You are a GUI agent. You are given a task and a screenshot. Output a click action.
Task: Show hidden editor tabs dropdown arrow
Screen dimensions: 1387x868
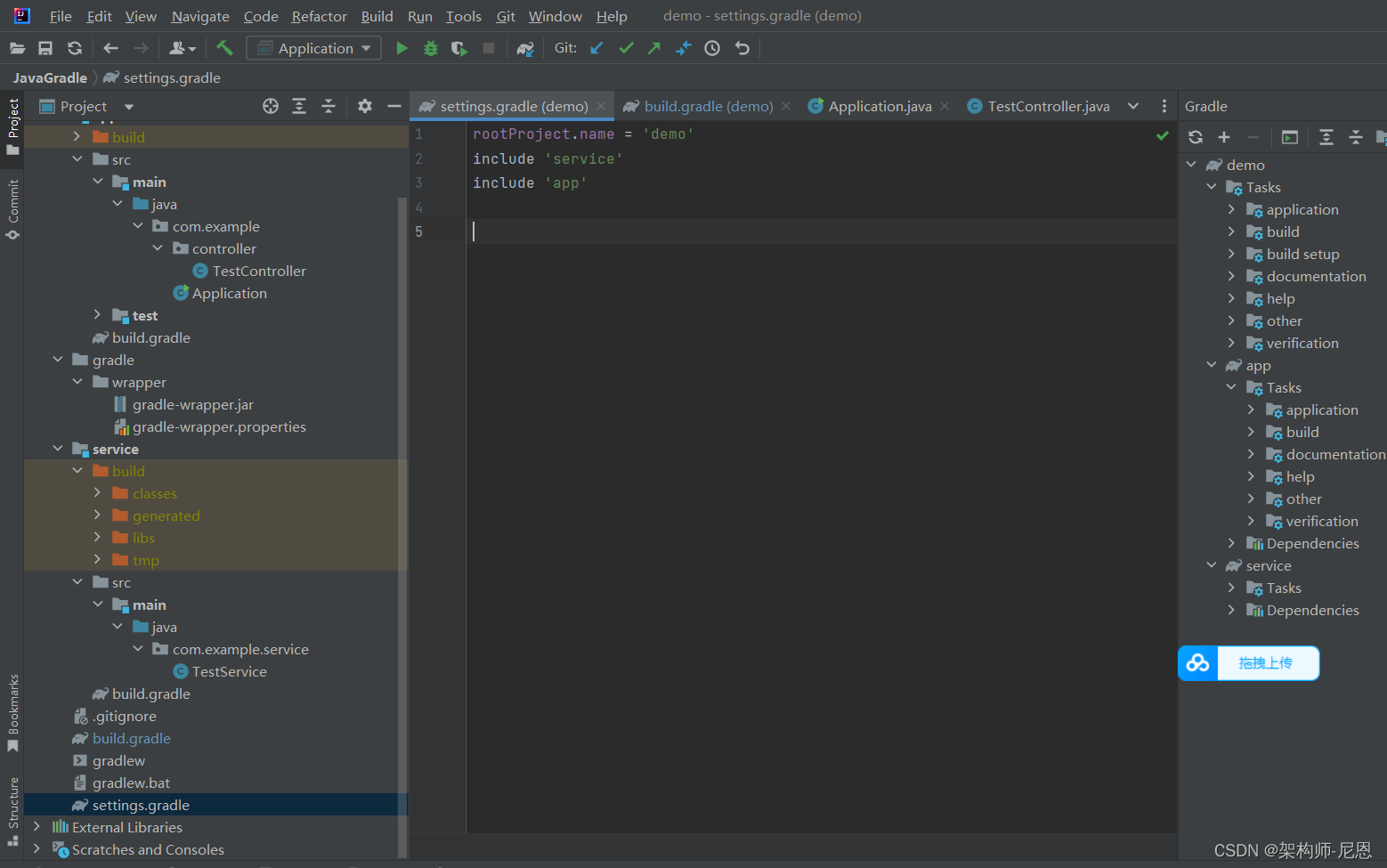click(x=1133, y=106)
